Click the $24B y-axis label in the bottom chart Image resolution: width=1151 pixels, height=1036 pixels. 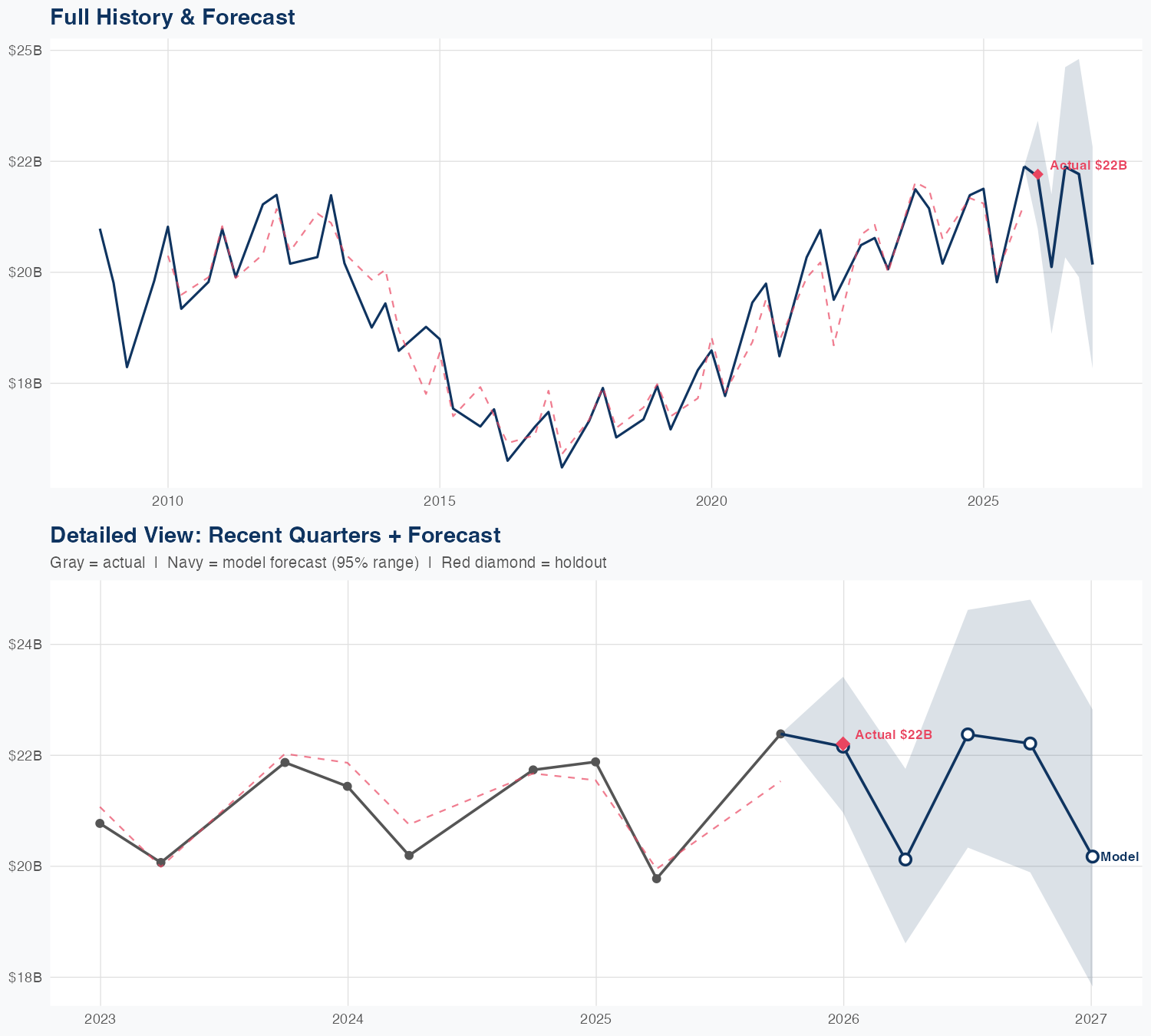tap(25, 645)
